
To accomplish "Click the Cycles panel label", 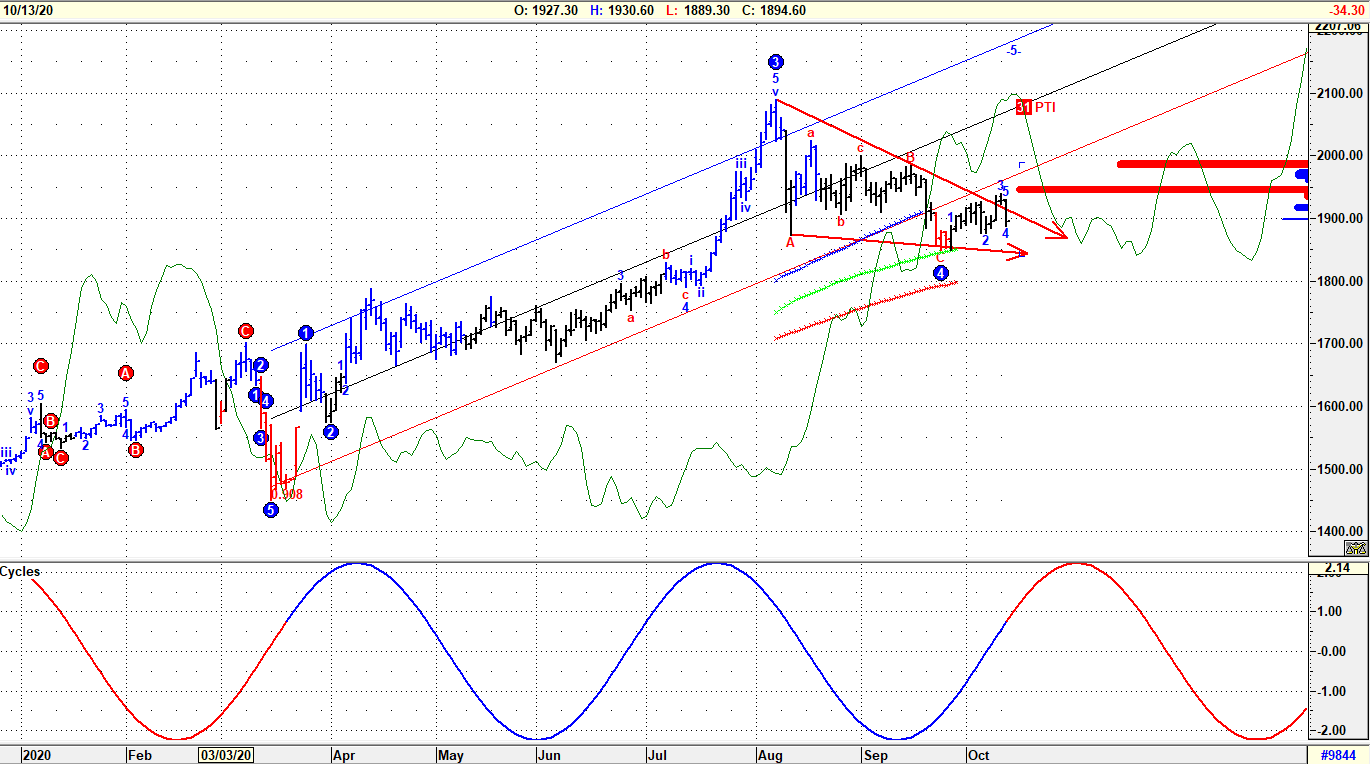I will [x=21, y=572].
